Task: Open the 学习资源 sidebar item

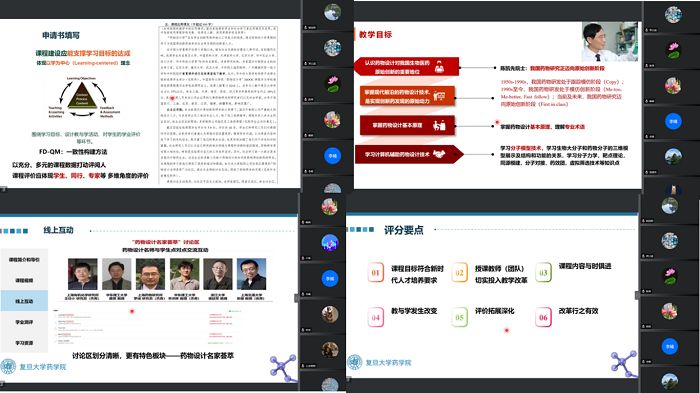Action: click(x=24, y=343)
